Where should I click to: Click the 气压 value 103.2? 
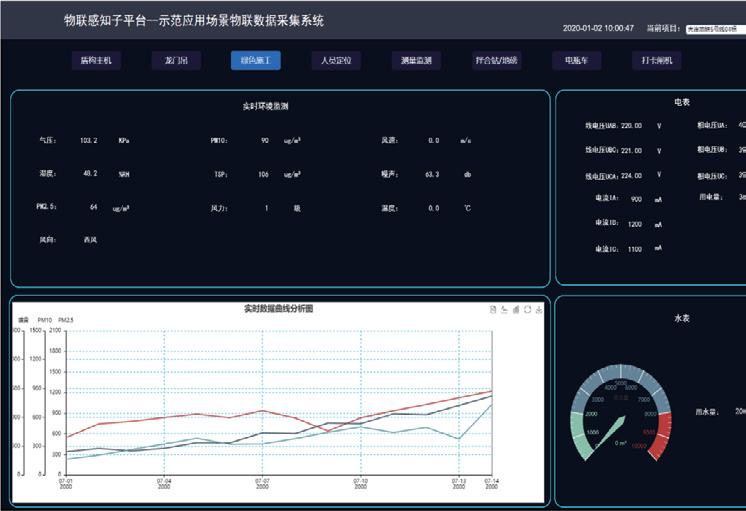pyautogui.click(x=88, y=140)
